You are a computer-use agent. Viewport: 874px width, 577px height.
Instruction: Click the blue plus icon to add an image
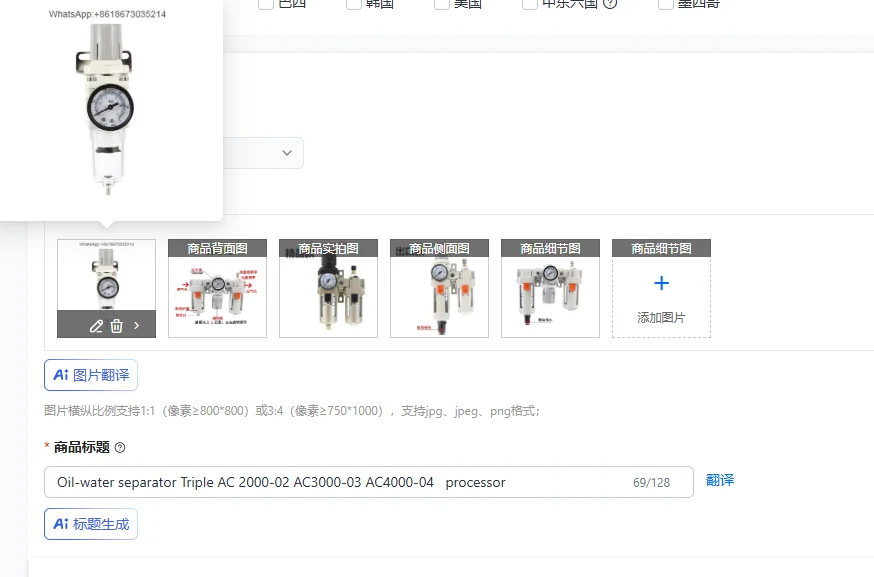[662, 283]
